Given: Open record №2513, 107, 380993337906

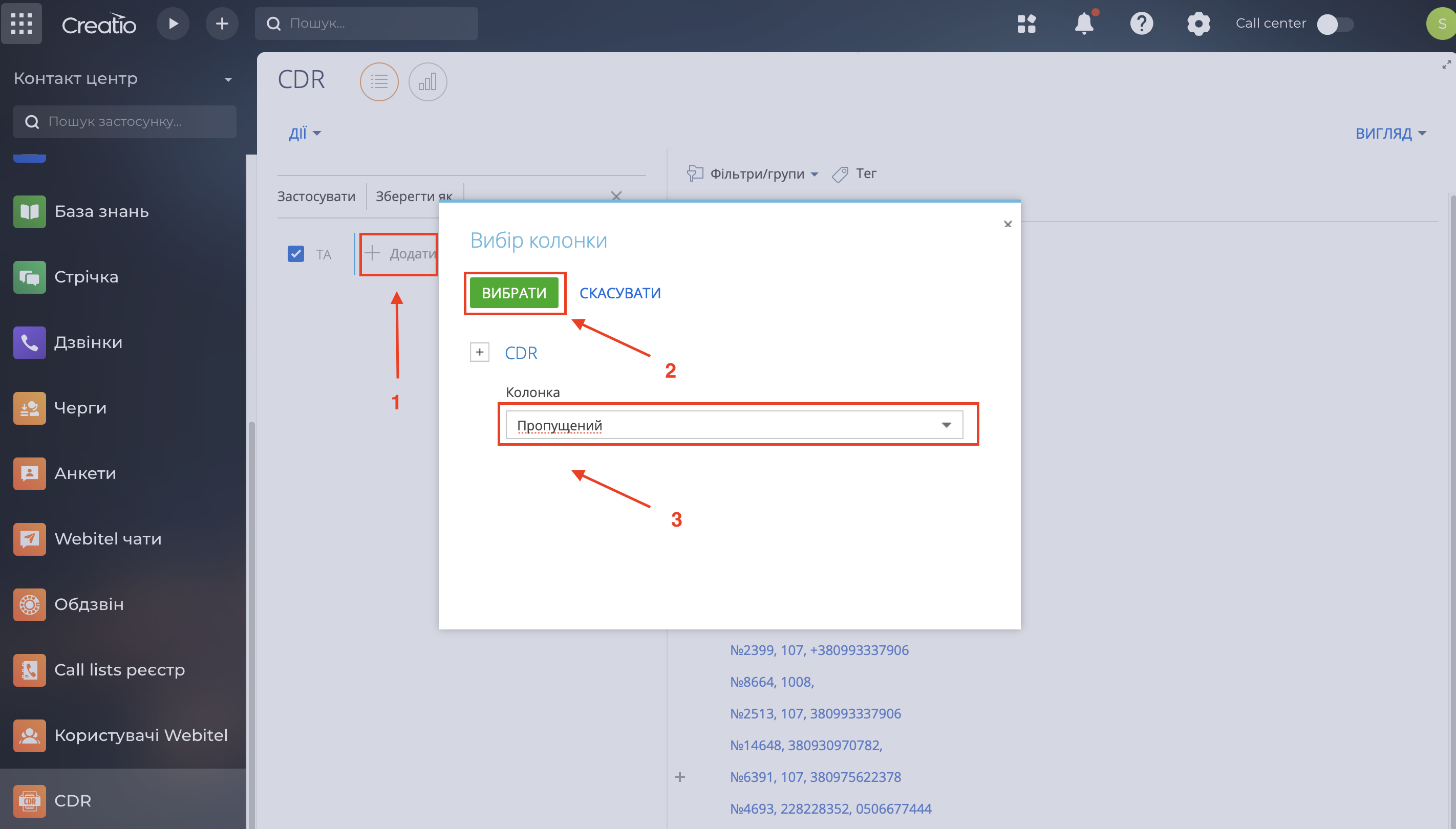Looking at the screenshot, I should click(815, 714).
